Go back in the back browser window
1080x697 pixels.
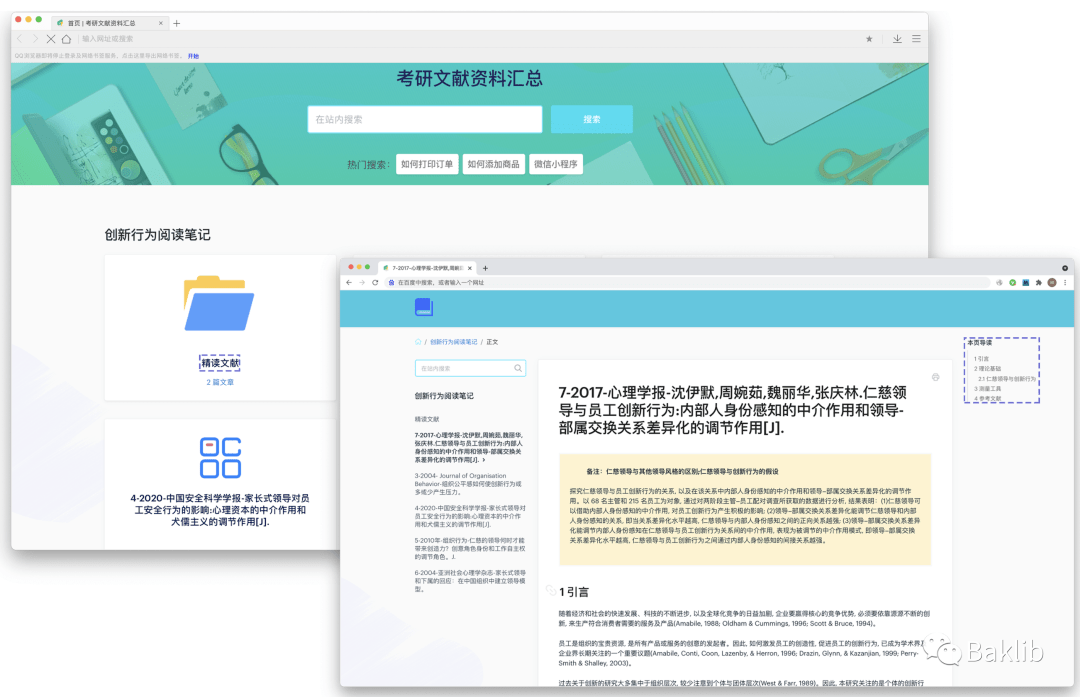pos(19,39)
